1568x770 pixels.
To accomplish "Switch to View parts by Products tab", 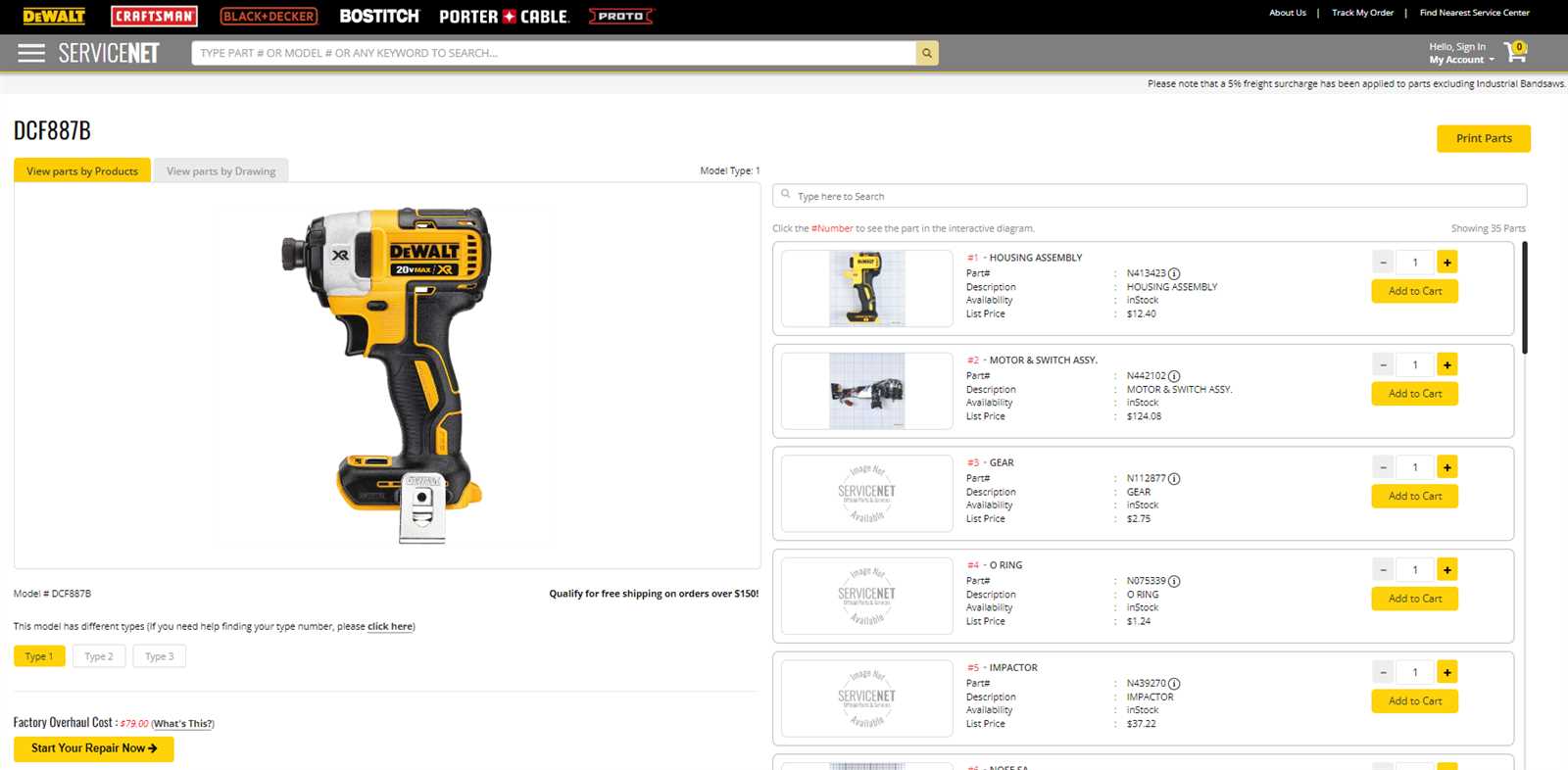I will click(x=82, y=170).
